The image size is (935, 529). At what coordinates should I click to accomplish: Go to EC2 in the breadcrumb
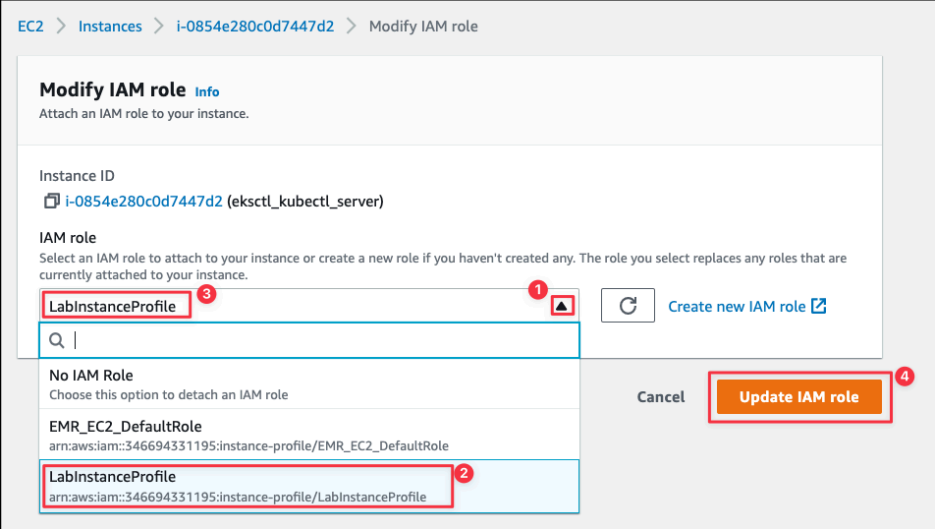coord(30,26)
